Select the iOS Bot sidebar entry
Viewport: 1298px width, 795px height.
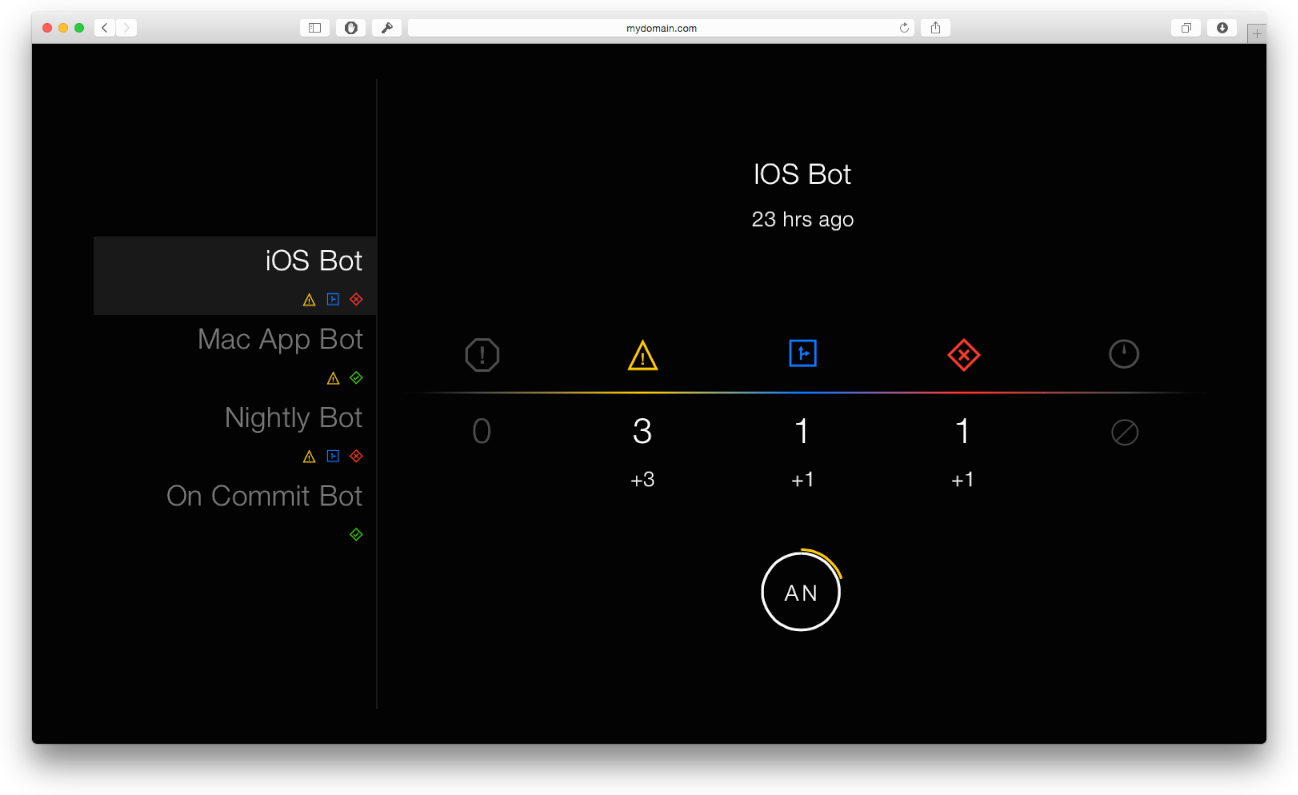point(313,262)
